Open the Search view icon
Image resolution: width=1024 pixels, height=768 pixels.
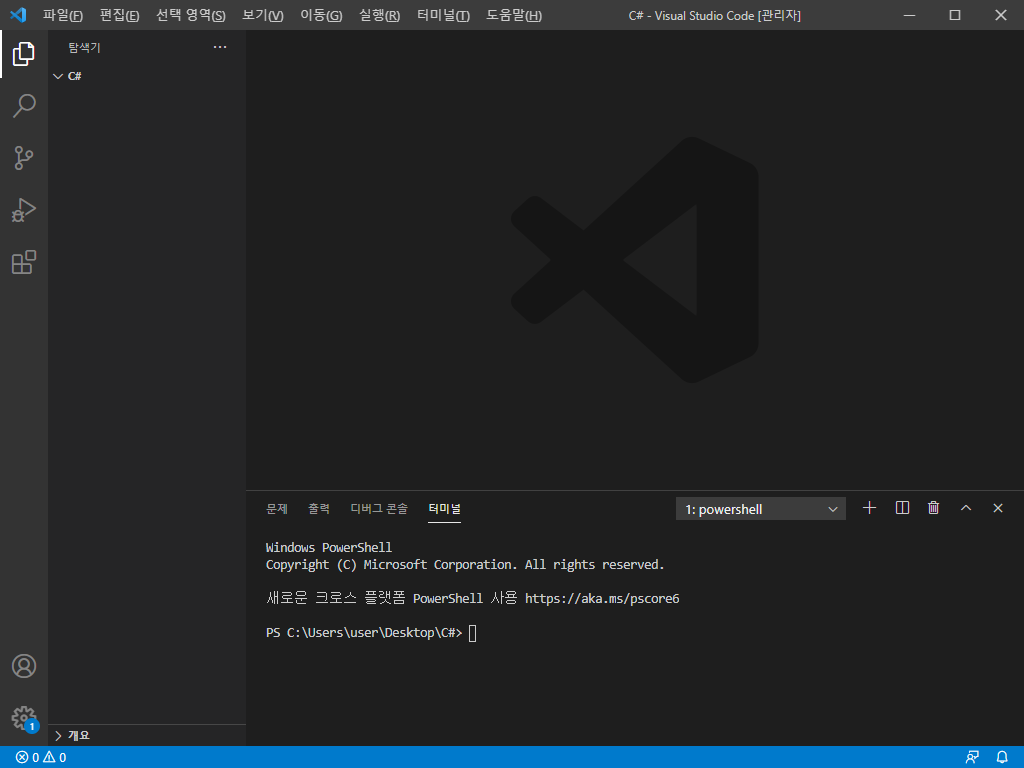[24, 106]
